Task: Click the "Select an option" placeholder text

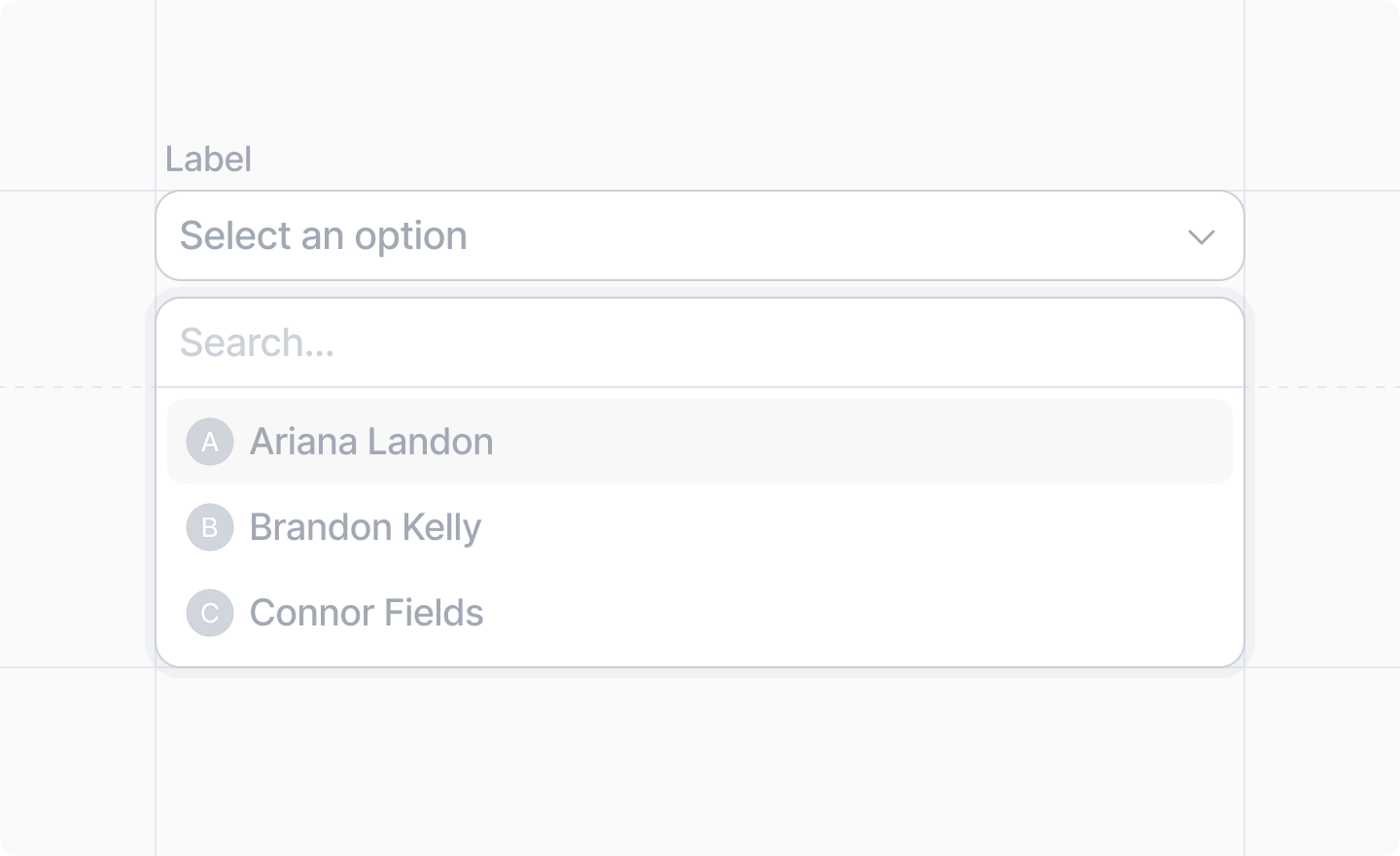Action: tap(324, 236)
